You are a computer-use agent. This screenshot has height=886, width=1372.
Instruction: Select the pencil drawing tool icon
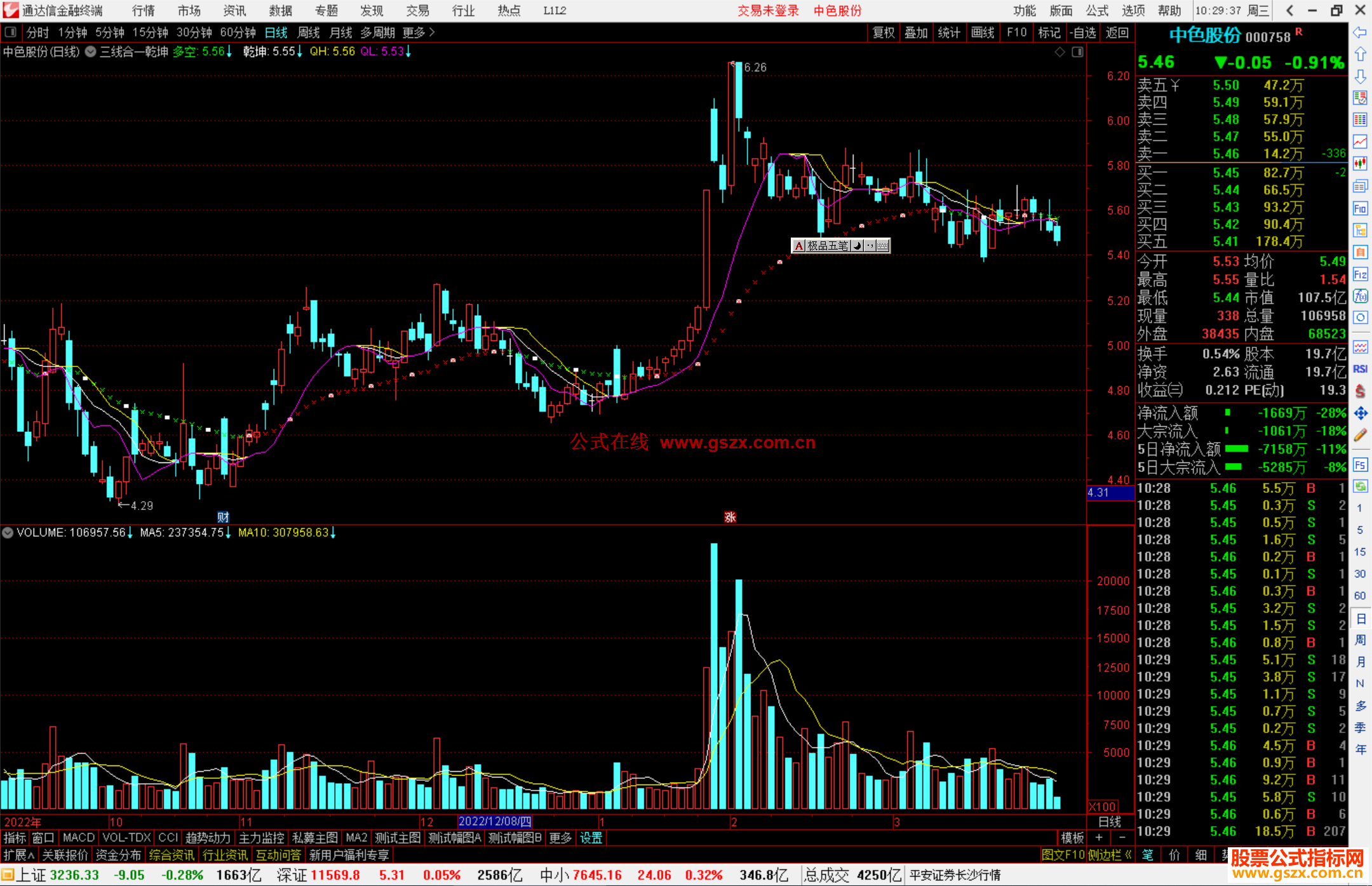[1360, 435]
